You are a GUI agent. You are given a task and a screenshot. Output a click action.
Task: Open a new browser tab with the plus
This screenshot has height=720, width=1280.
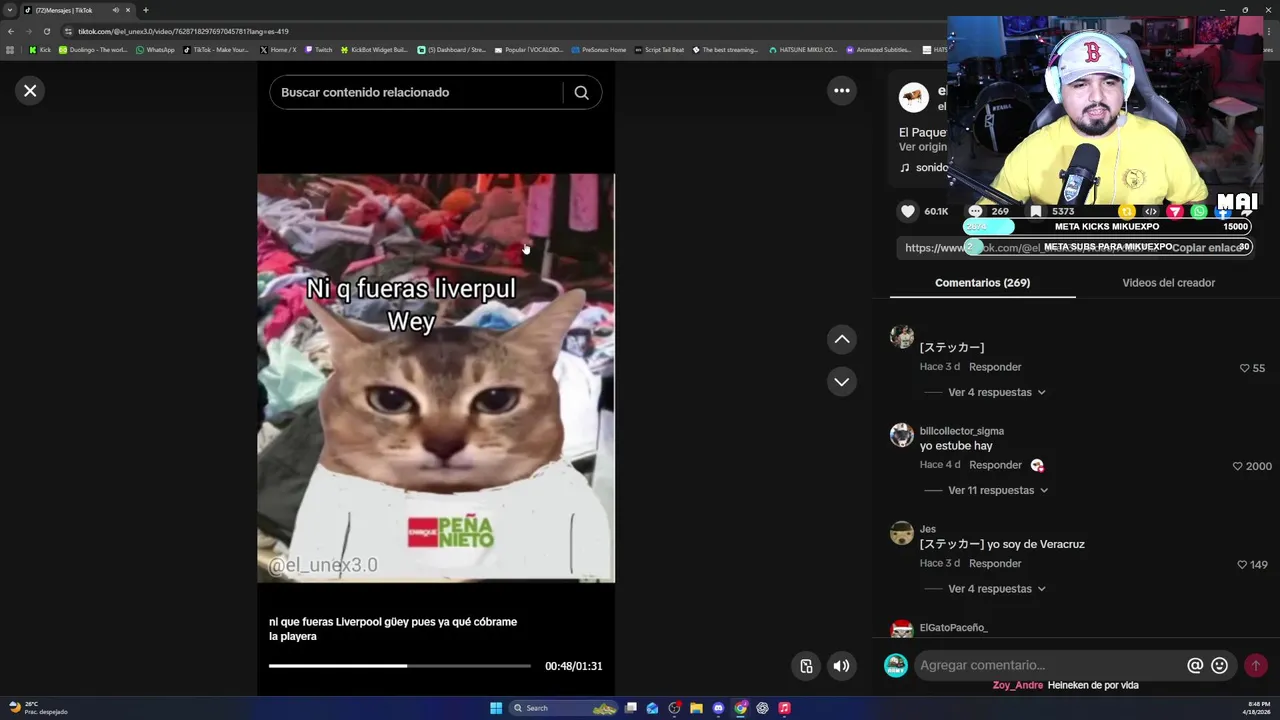pos(146,10)
